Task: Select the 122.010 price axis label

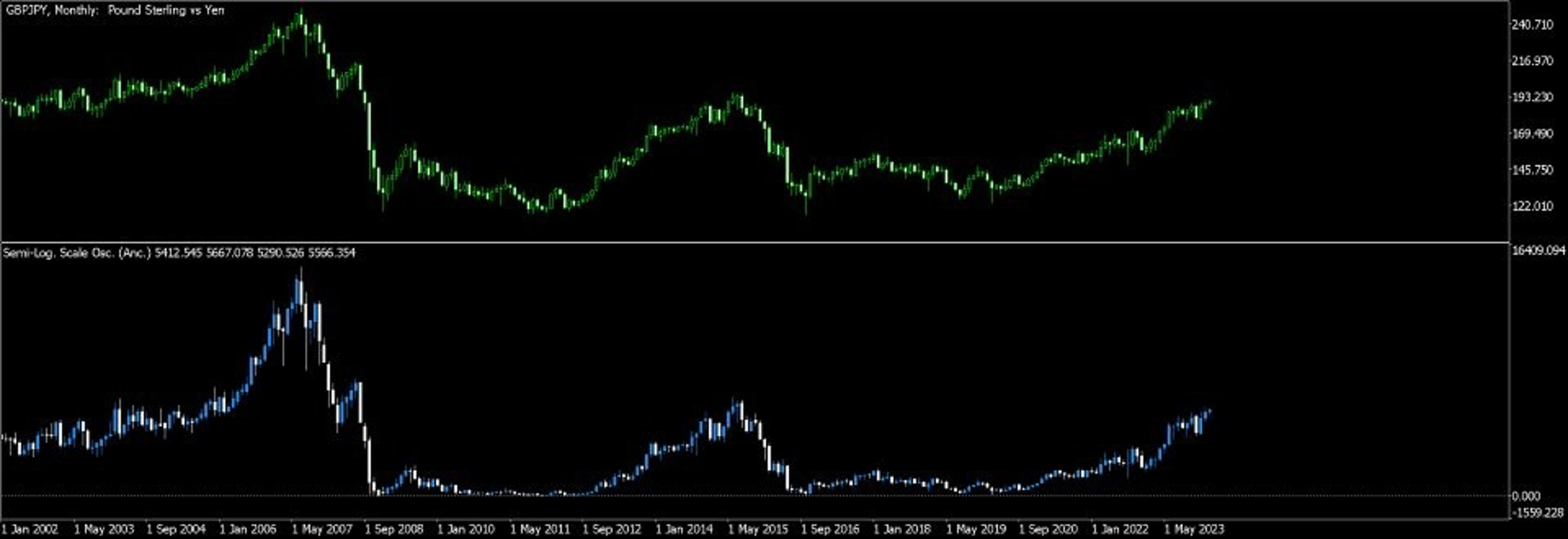Action: [1532, 207]
